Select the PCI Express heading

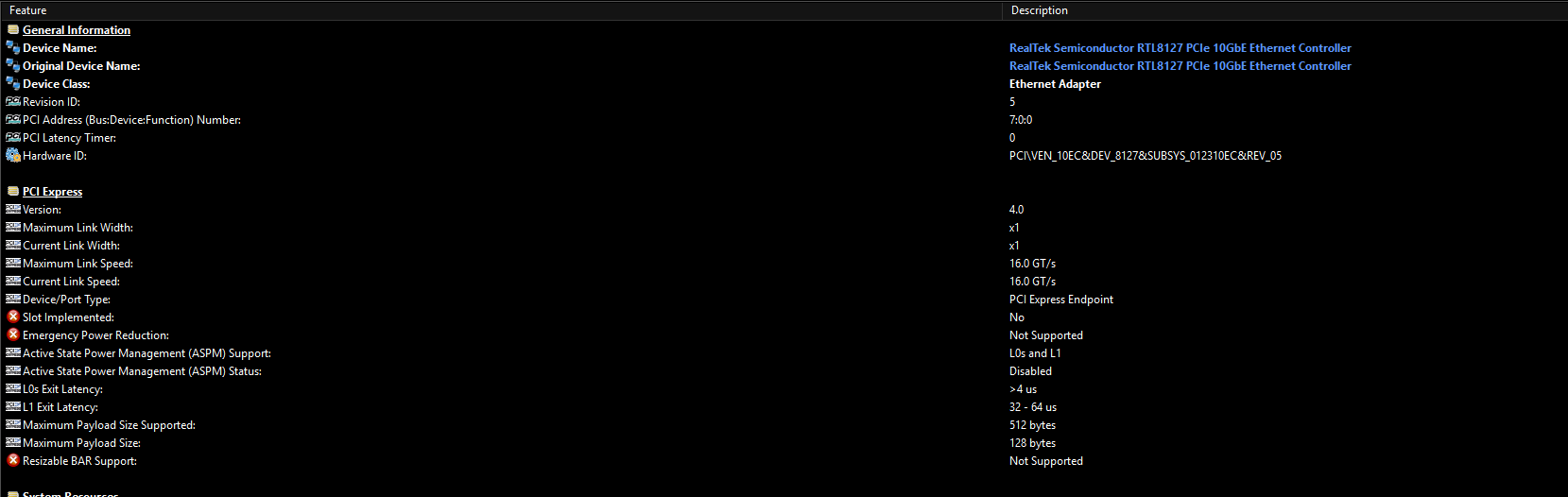click(53, 192)
